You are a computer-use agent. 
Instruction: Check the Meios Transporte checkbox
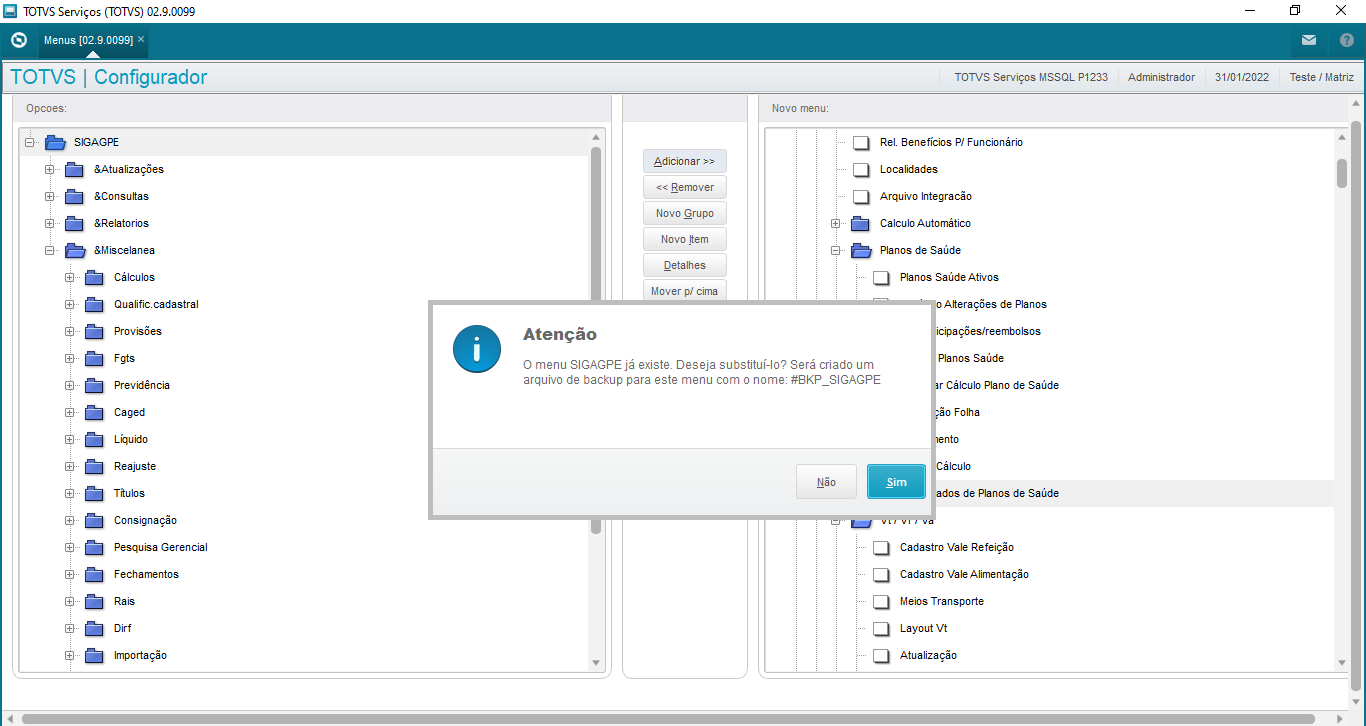[881, 601]
